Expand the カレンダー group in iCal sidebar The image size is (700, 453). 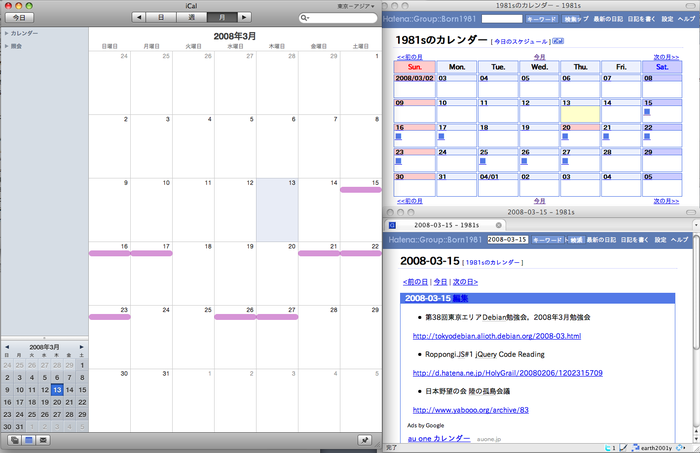click(6, 33)
